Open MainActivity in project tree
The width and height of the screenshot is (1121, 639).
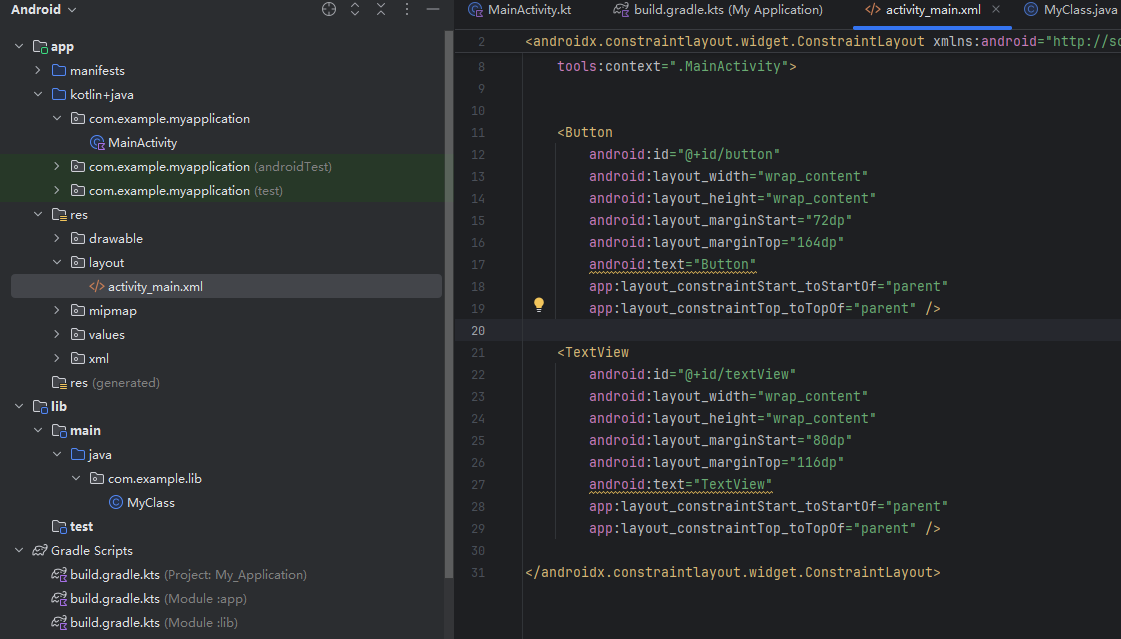pos(142,143)
